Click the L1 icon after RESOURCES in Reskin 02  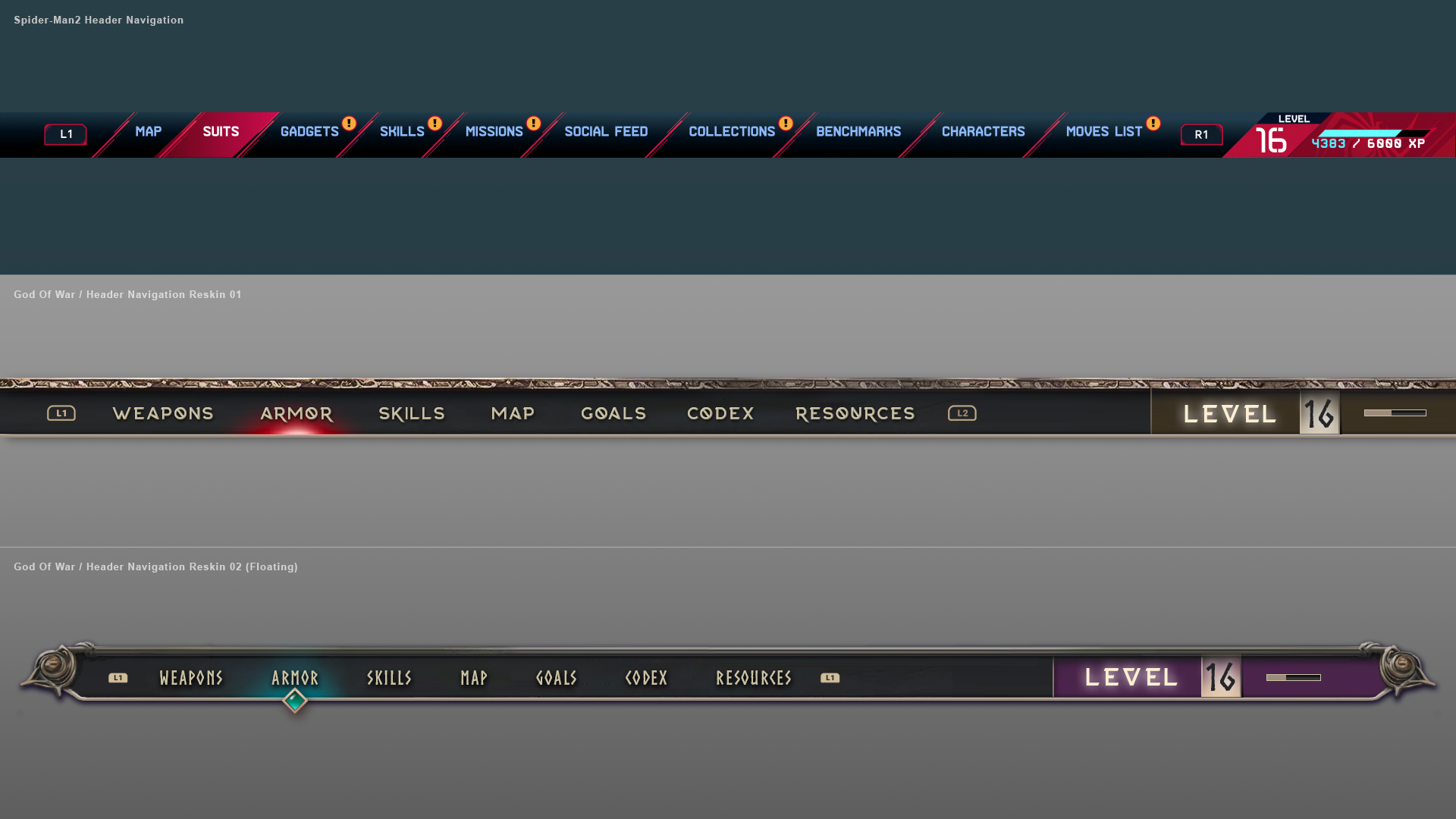[830, 678]
